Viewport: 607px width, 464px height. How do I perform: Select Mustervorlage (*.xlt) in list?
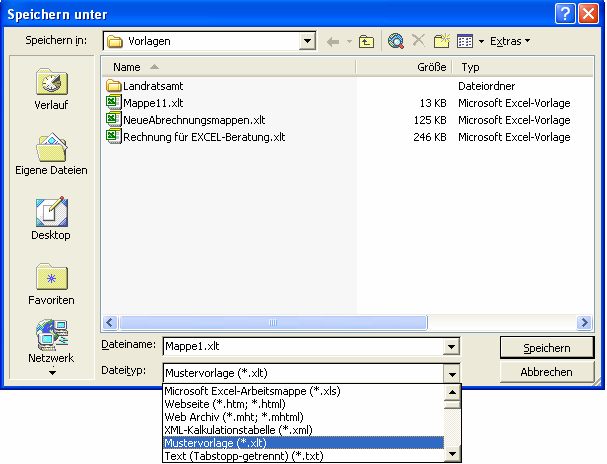304,443
